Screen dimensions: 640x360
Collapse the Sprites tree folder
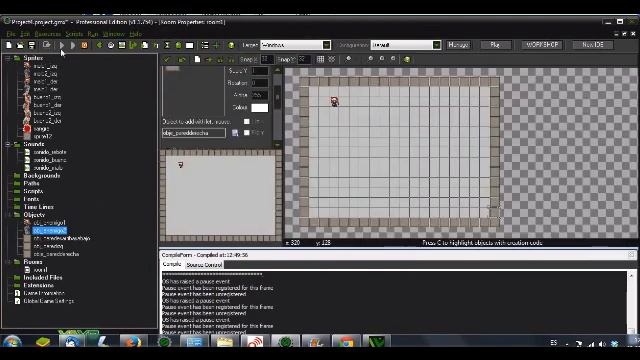pyautogui.click(x=8, y=58)
